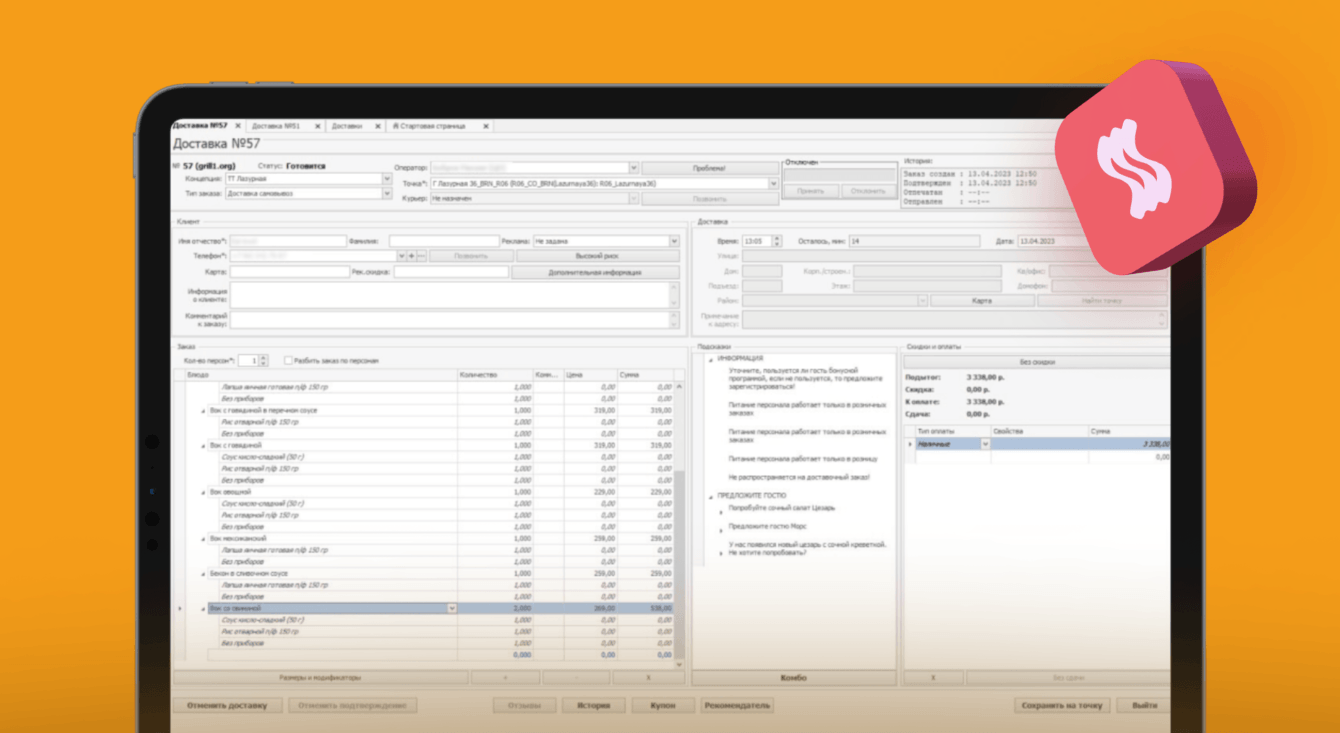Screen dimensions: 1340x733
Task: Click the red steam app logo
Action: coord(1153,166)
